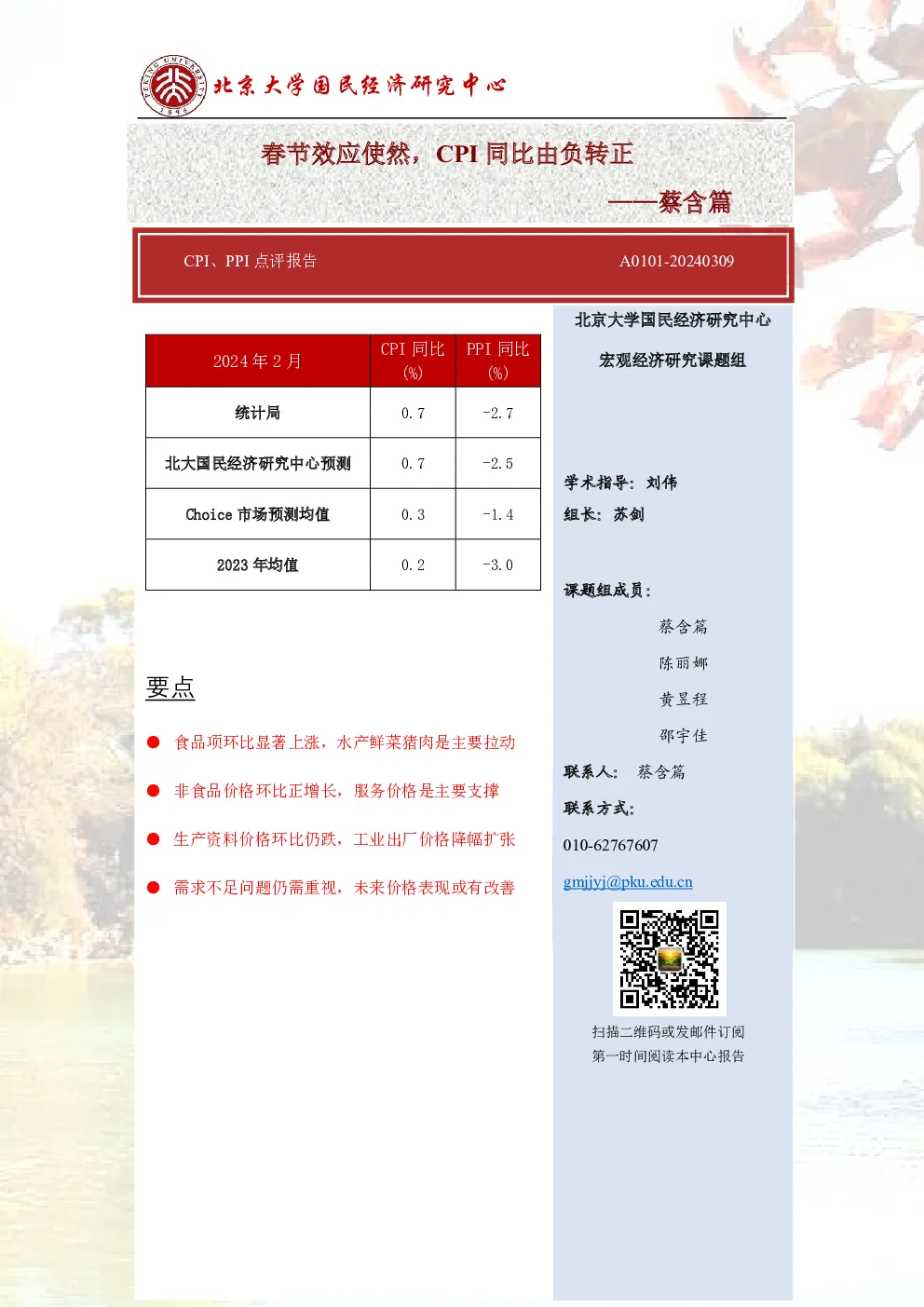The image size is (924, 1307).
Task: Click the CPI、PPI点评报告 banner text
Action: (x=251, y=261)
